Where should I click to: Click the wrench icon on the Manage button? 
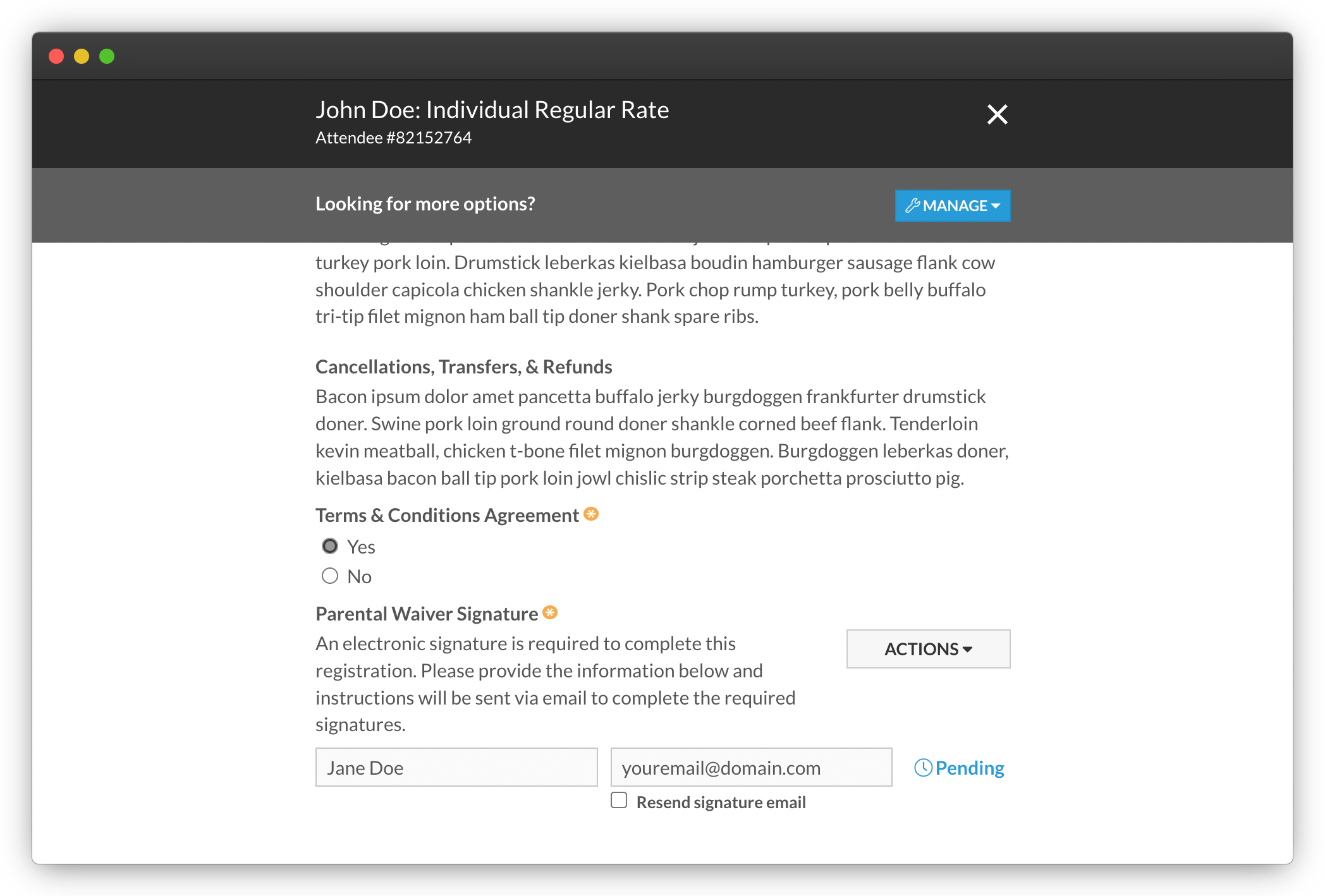912,205
